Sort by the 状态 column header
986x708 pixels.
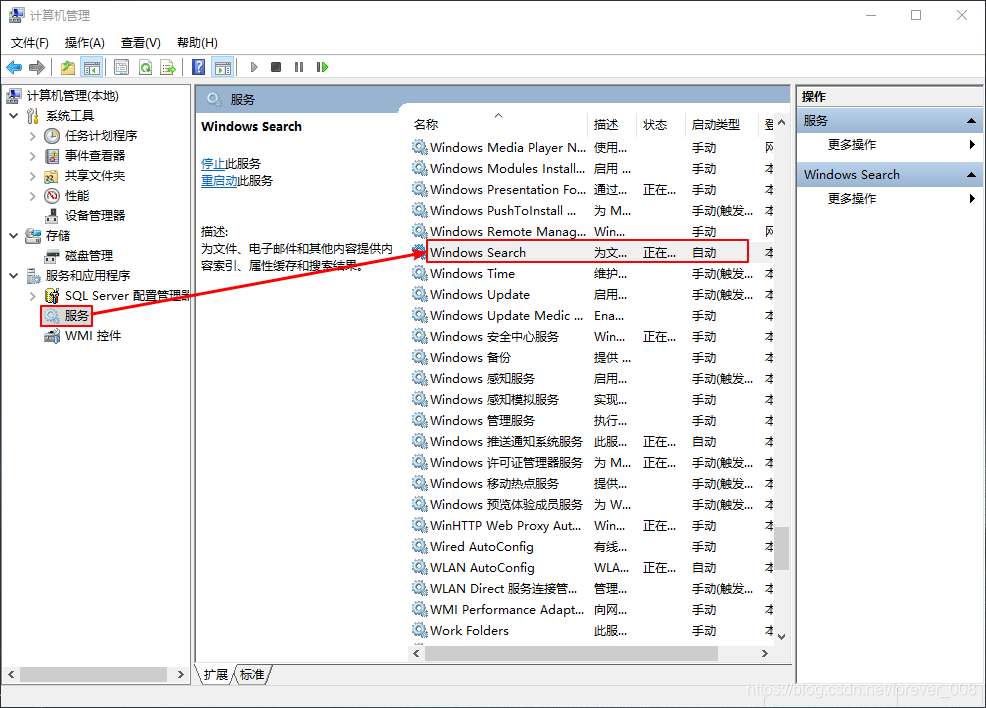pyautogui.click(x=660, y=124)
